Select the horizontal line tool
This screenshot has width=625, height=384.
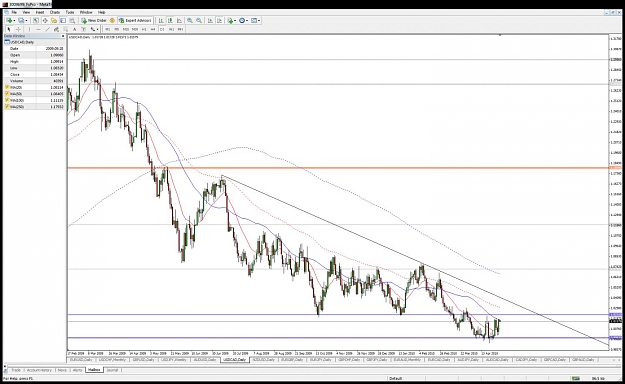pyautogui.click(x=38, y=29)
